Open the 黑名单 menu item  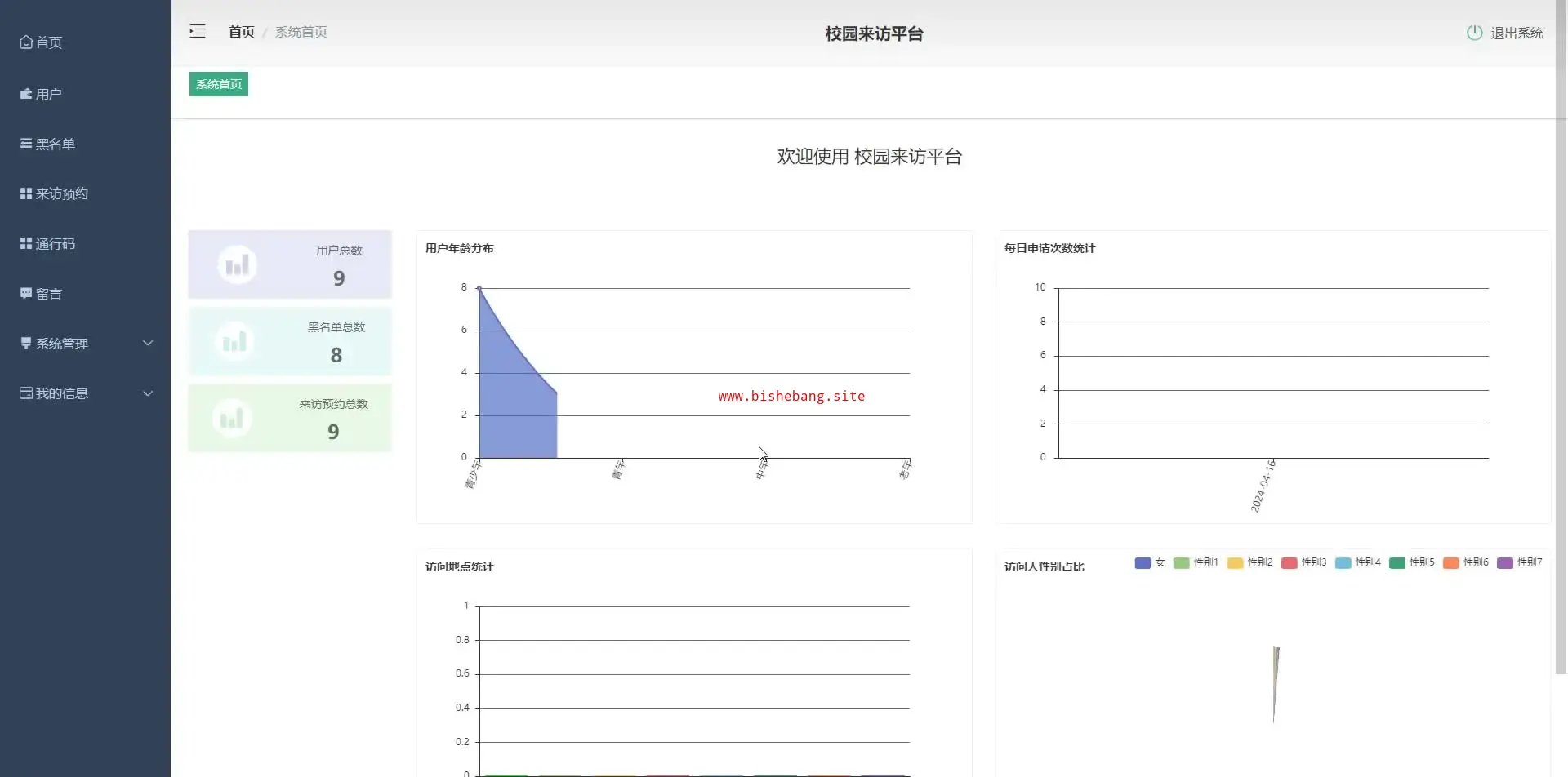[86, 144]
